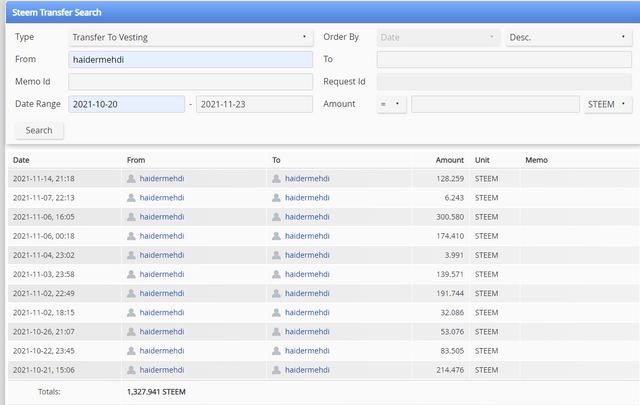Click the To user icon in 00:18 row
640x405 pixels.
276,236
